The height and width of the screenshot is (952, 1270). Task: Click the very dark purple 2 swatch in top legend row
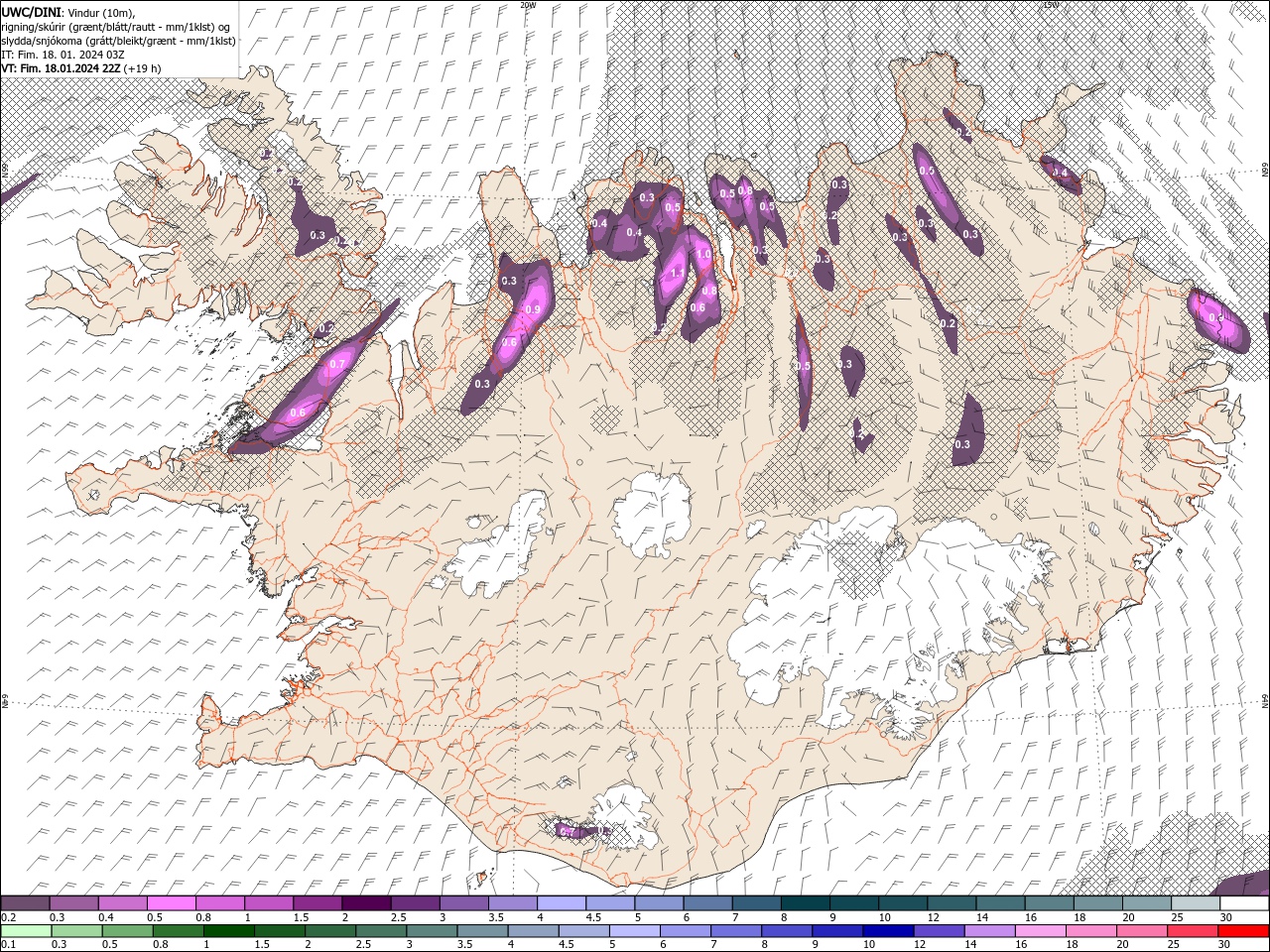(366, 903)
